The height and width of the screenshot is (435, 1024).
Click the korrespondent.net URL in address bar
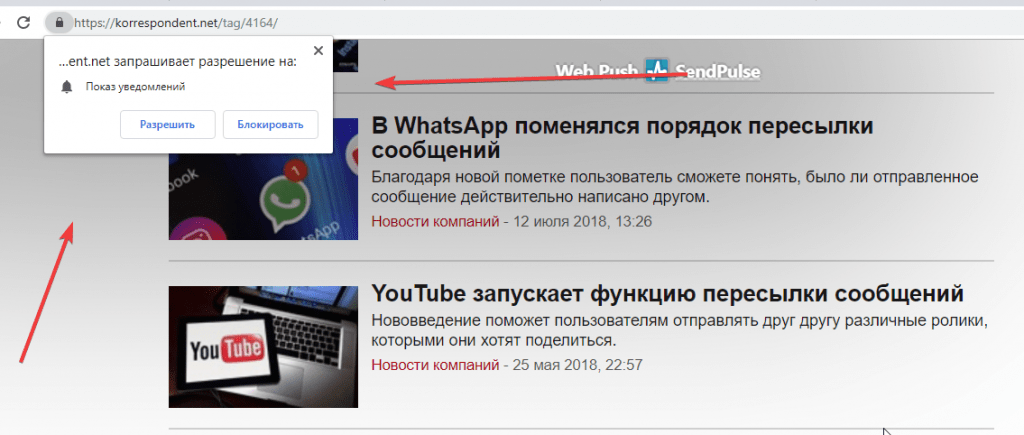coord(176,23)
